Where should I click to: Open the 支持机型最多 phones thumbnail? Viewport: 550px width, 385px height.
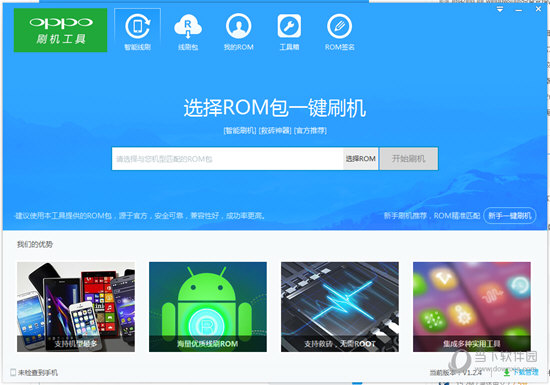coord(76,307)
